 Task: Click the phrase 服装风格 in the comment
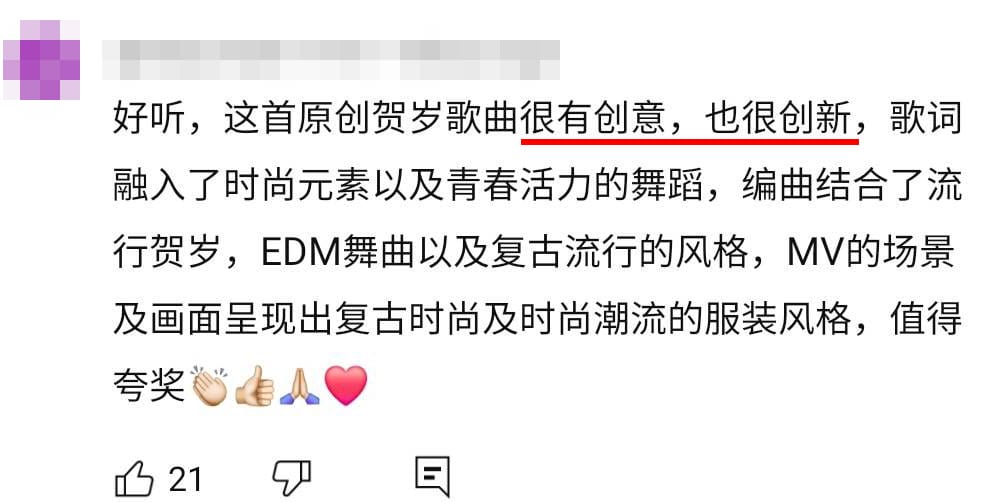click(x=777, y=318)
